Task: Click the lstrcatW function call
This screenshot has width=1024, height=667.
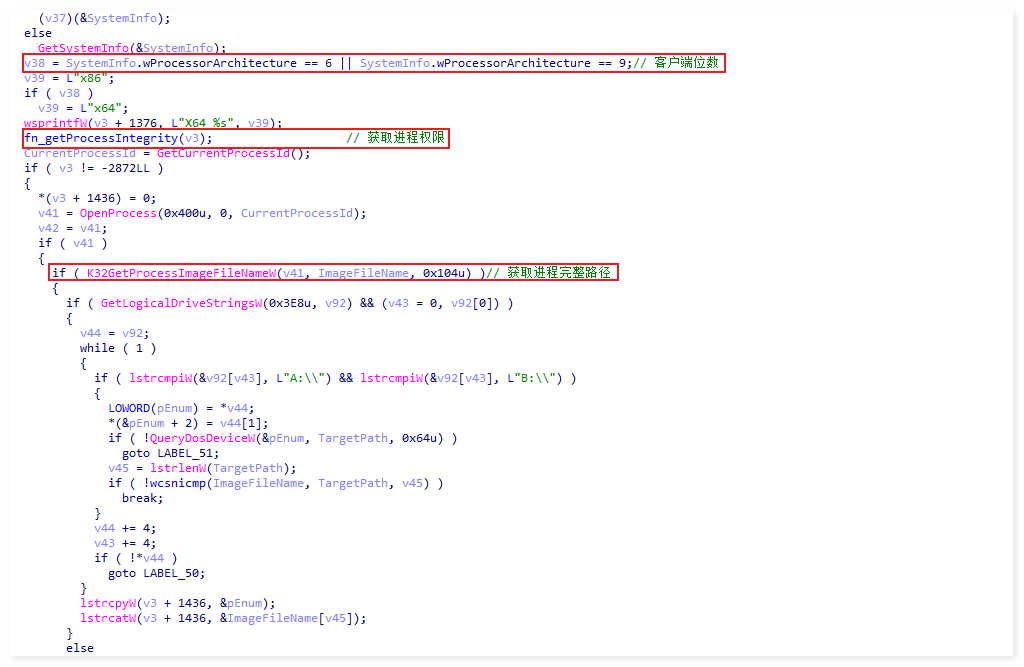Action: pyautogui.click(x=108, y=618)
